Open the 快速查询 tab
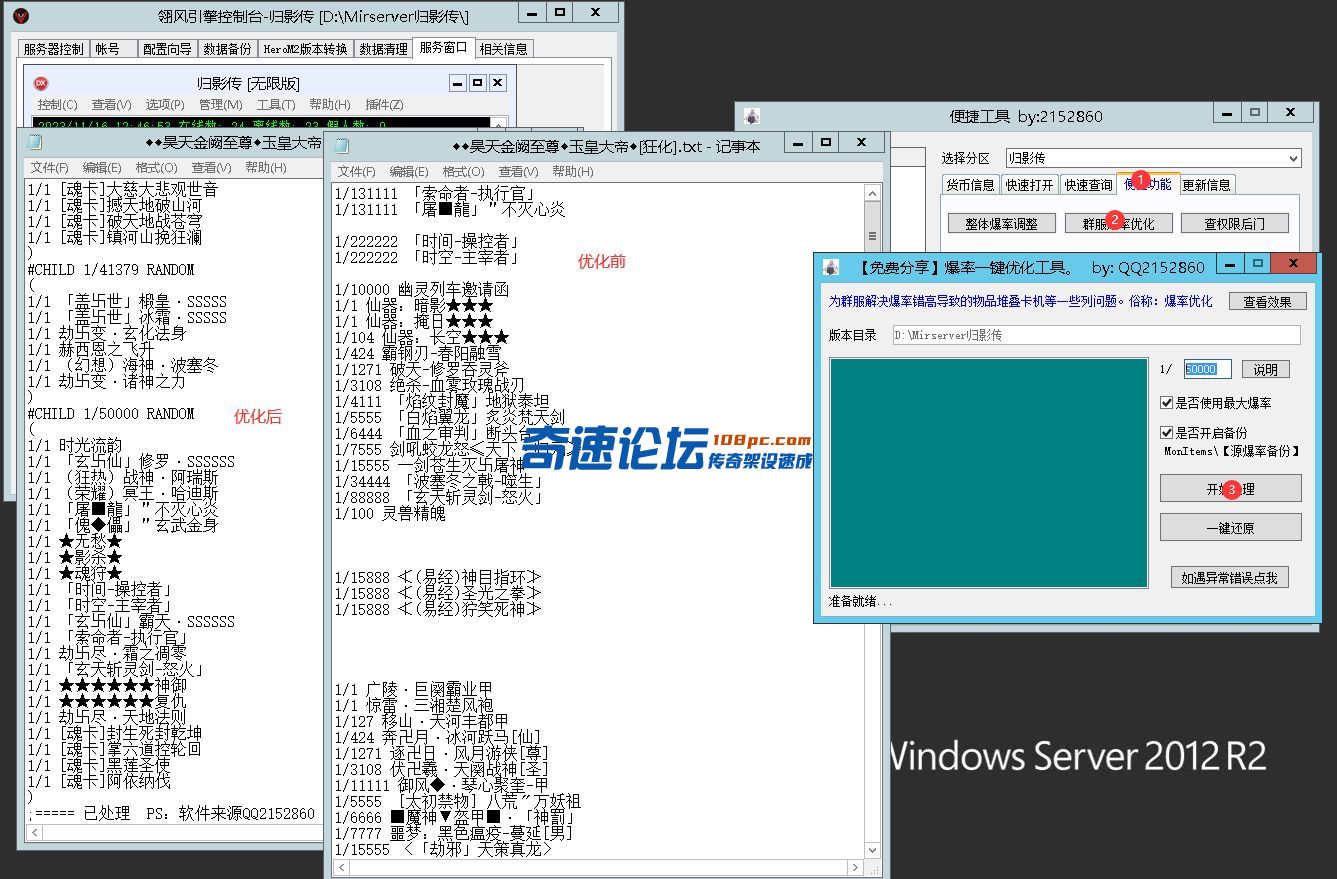The image size is (1337, 879). (x=1088, y=185)
